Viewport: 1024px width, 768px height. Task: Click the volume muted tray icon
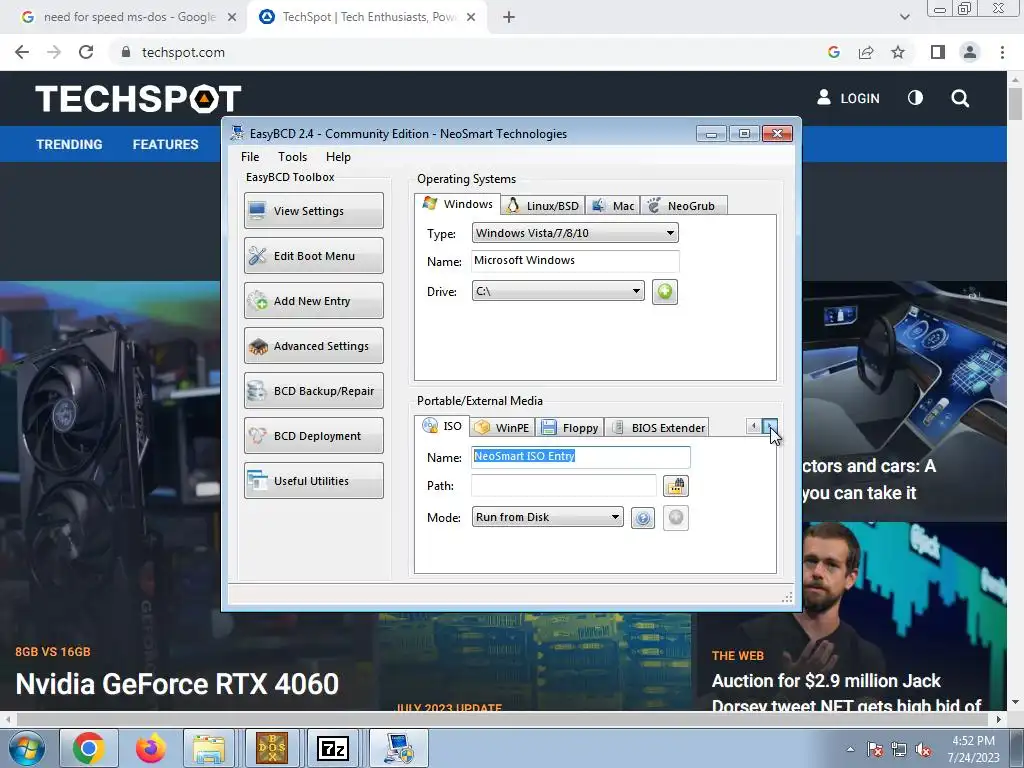pyautogui.click(x=923, y=750)
